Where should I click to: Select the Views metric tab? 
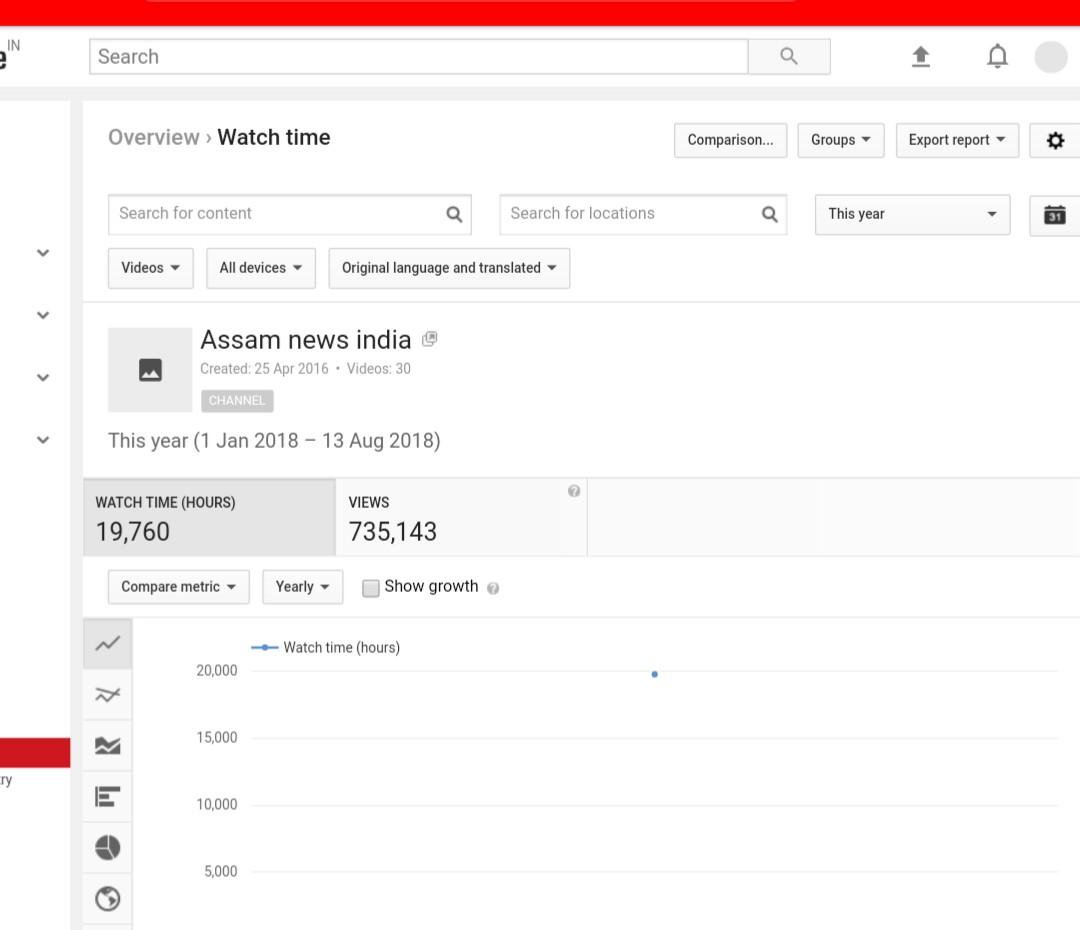[x=461, y=517]
